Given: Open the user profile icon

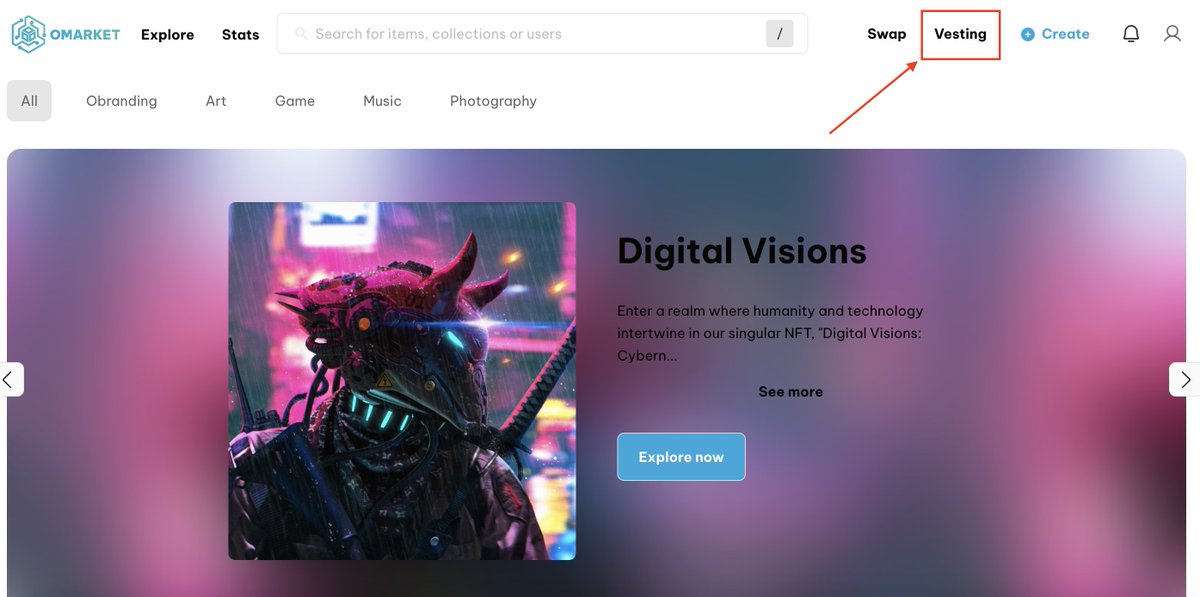Looking at the screenshot, I should point(1172,34).
